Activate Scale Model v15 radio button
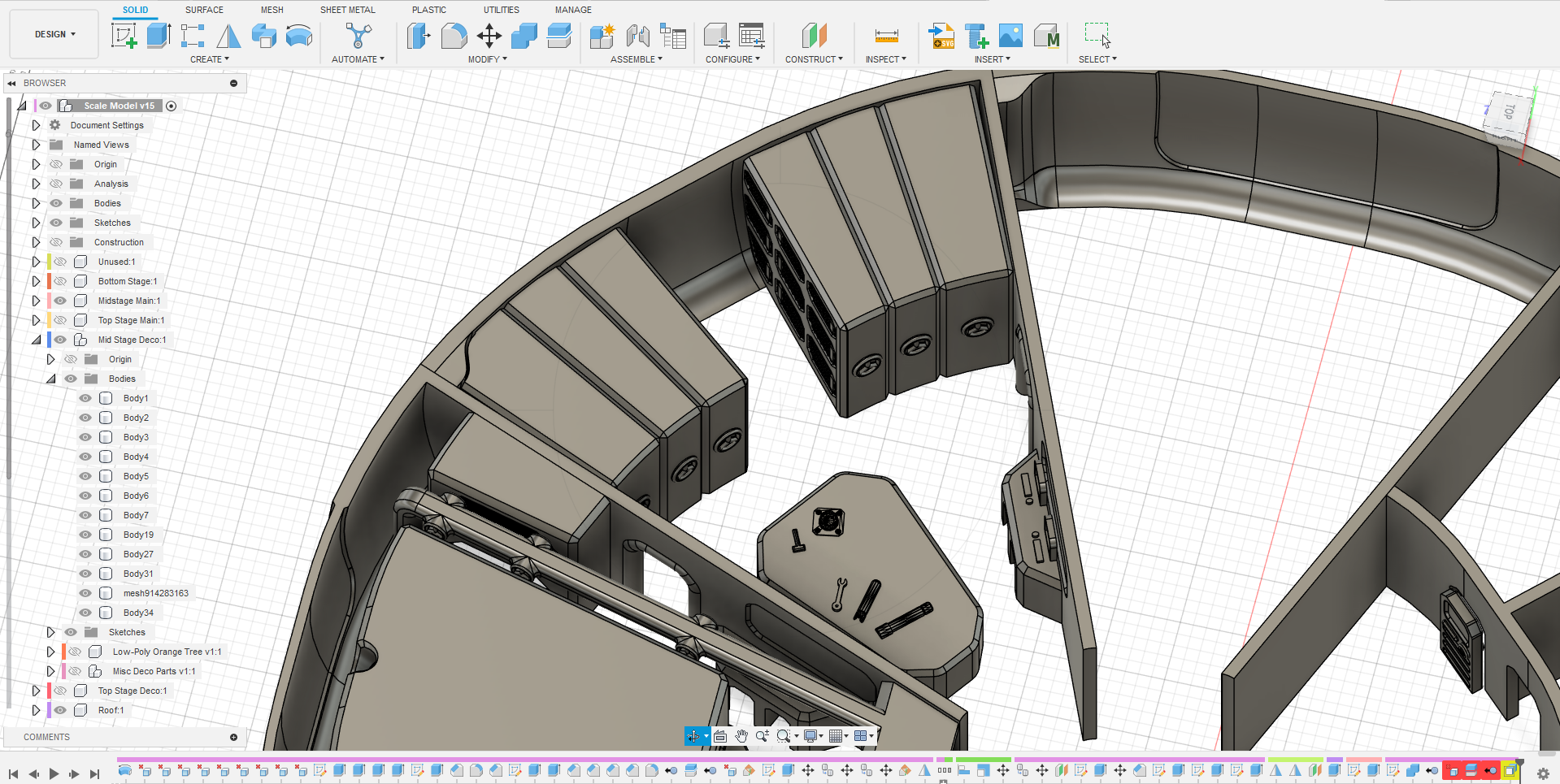This screenshot has width=1560, height=784. tap(171, 106)
